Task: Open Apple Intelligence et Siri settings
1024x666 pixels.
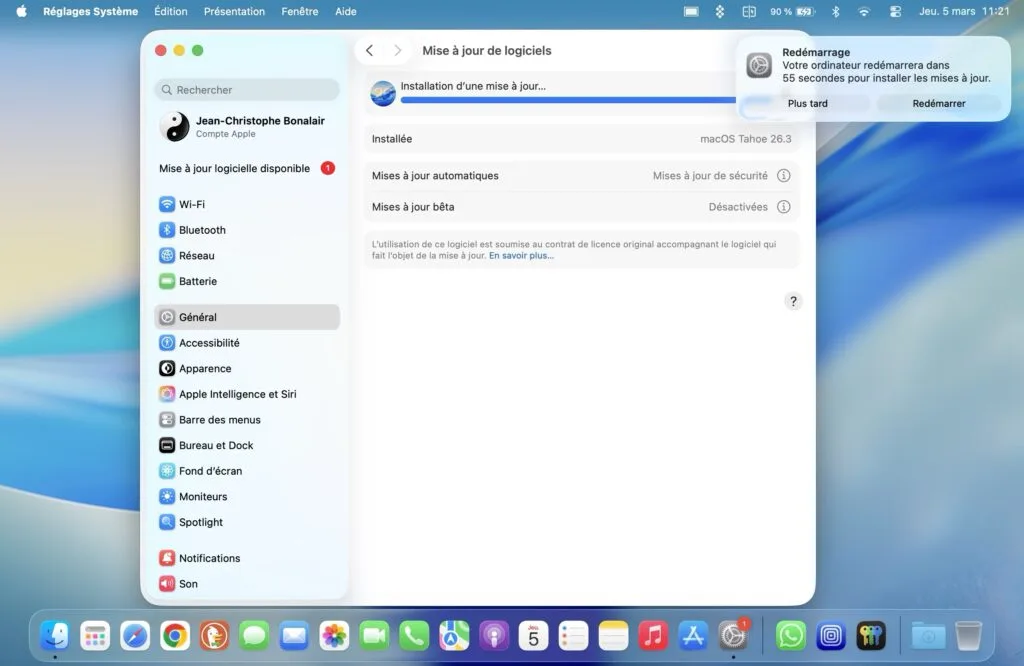Action: coord(247,394)
